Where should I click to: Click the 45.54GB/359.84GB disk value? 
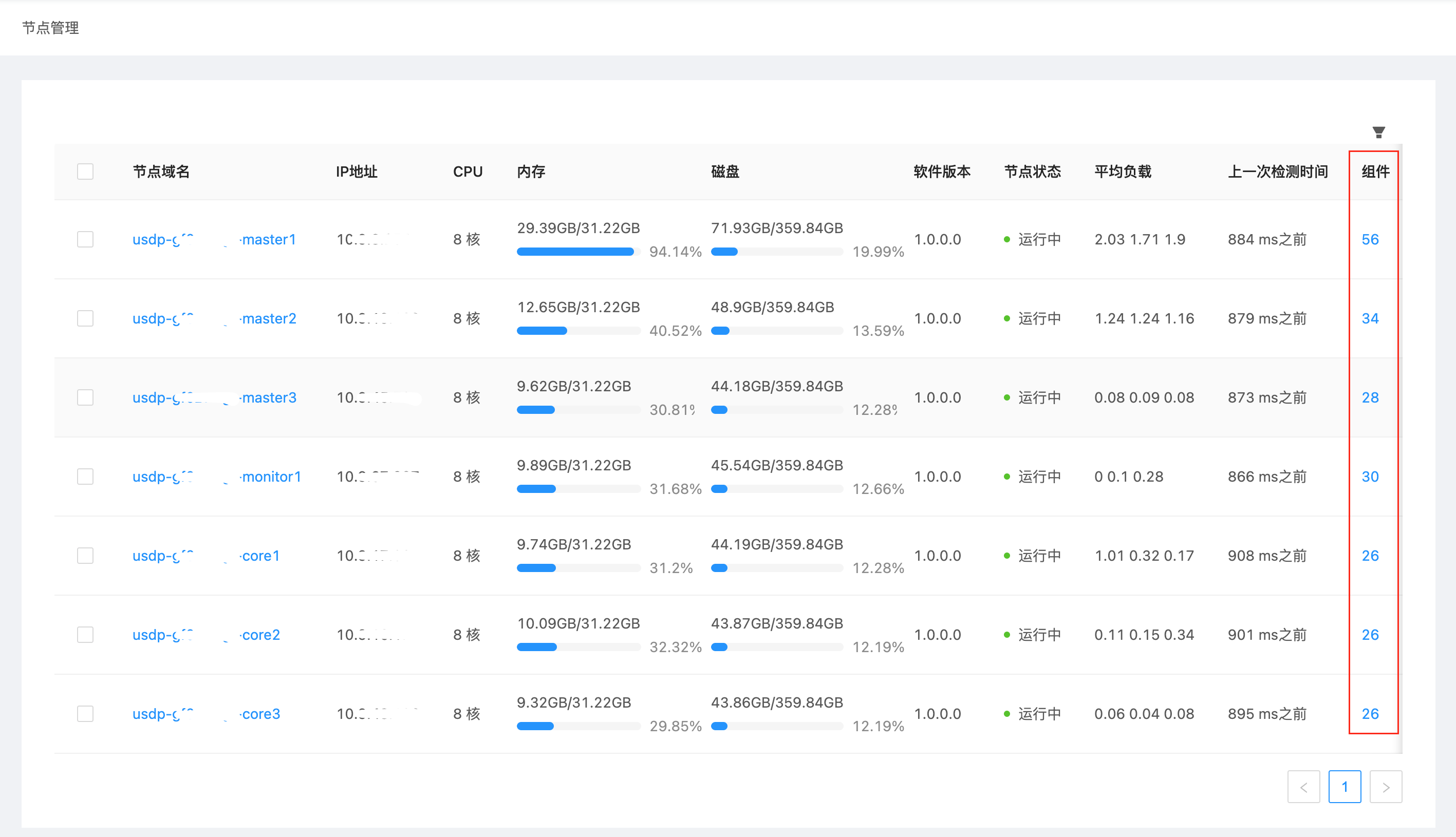click(x=777, y=465)
